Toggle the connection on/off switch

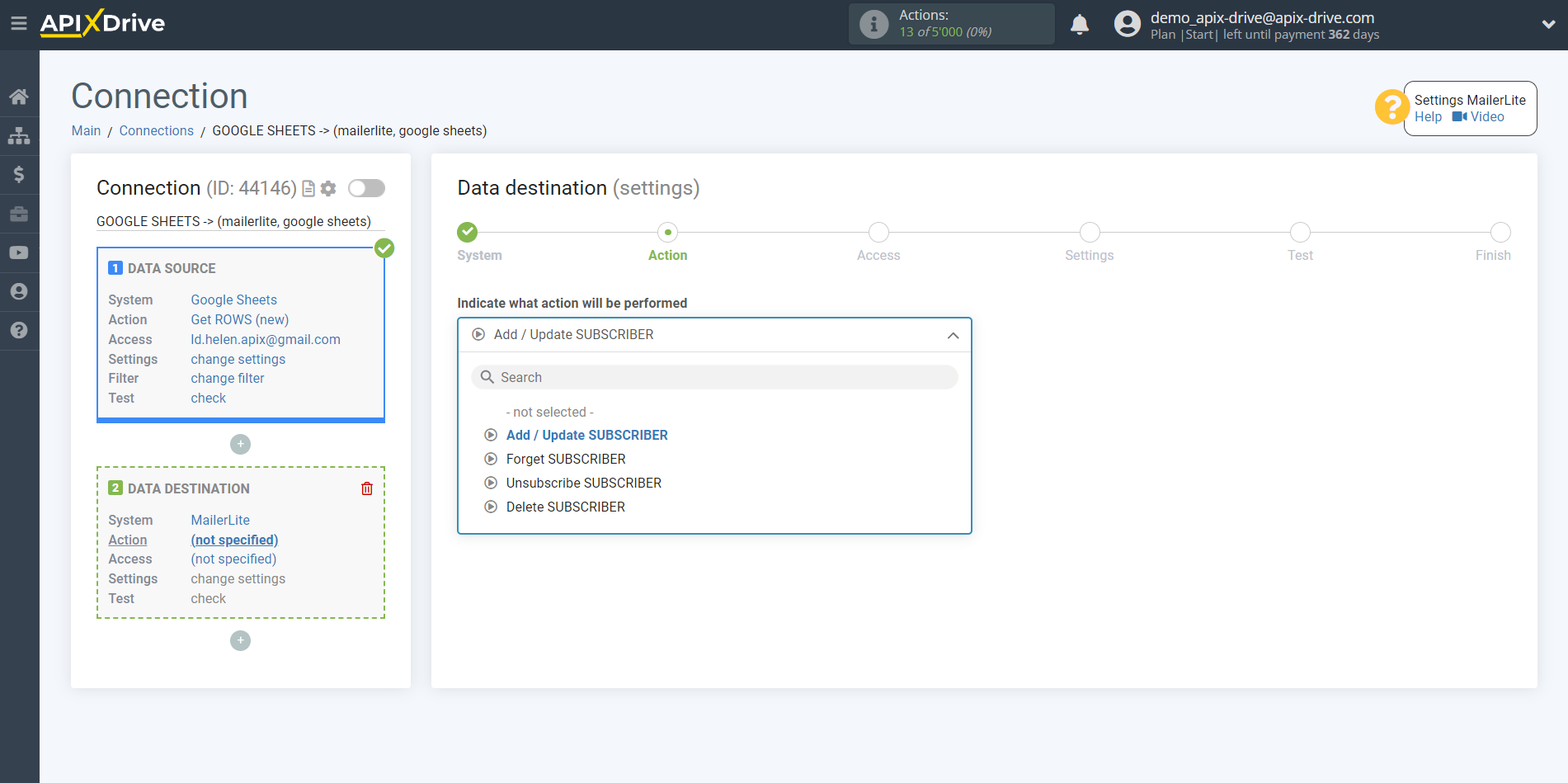[x=366, y=188]
